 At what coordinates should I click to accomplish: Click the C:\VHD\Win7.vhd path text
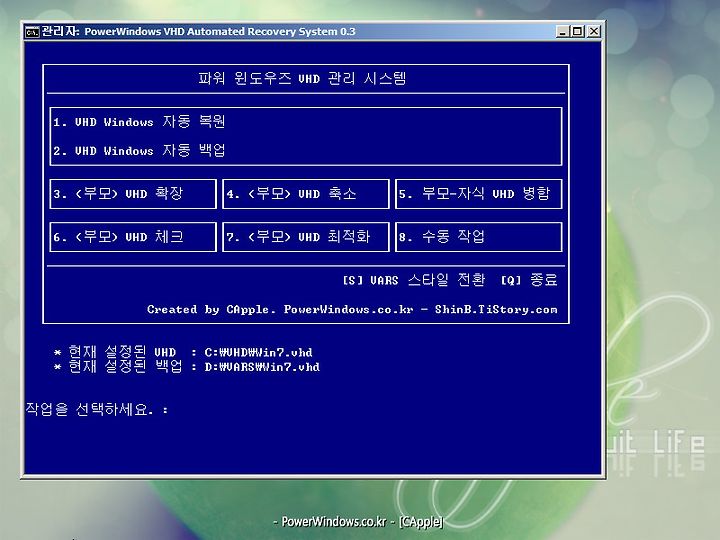pyautogui.click(x=259, y=353)
